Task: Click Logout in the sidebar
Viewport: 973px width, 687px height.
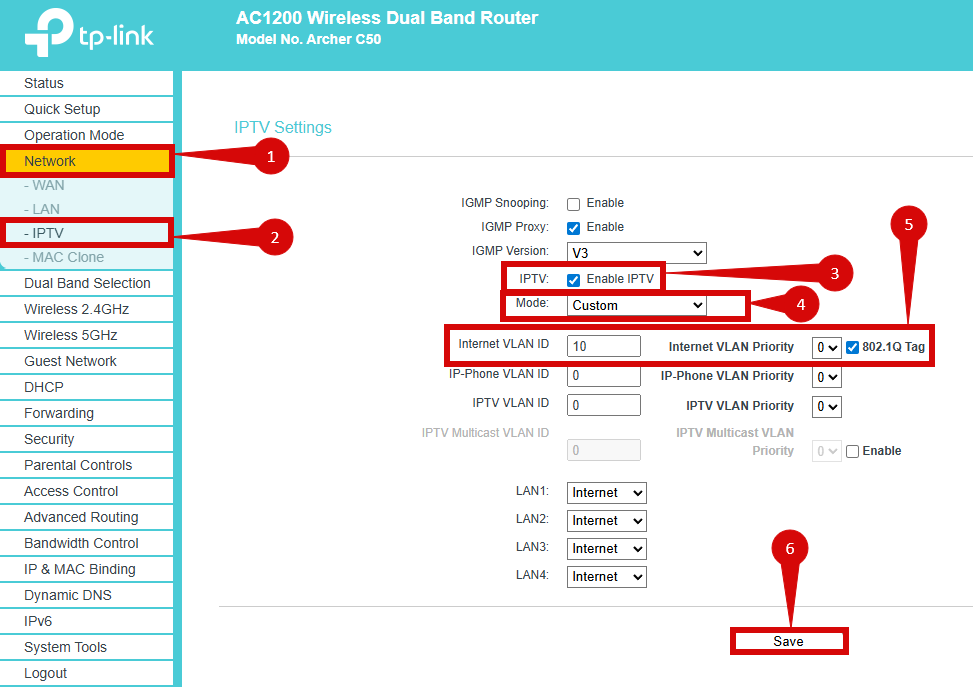Action: (x=46, y=673)
